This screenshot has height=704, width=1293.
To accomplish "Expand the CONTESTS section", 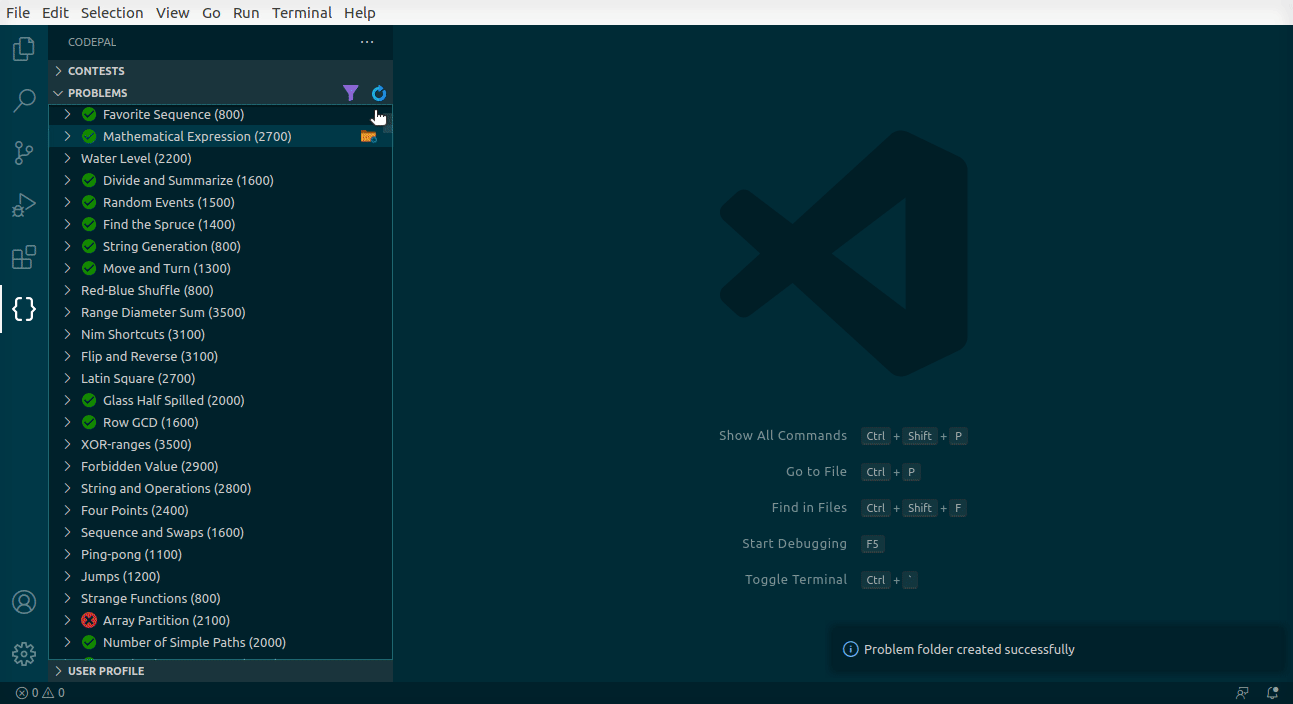I will pyautogui.click(x=220, y=71).
